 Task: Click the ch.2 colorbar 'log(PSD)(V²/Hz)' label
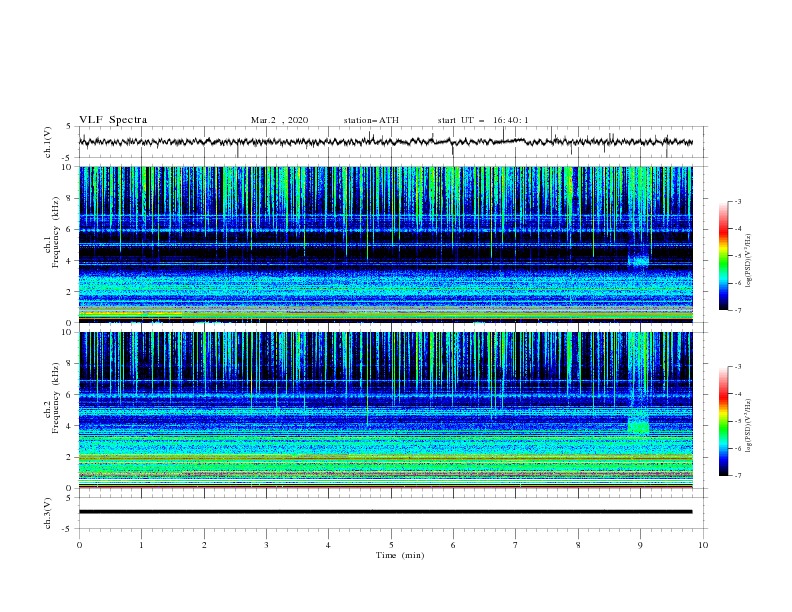(x=749, y=426)
